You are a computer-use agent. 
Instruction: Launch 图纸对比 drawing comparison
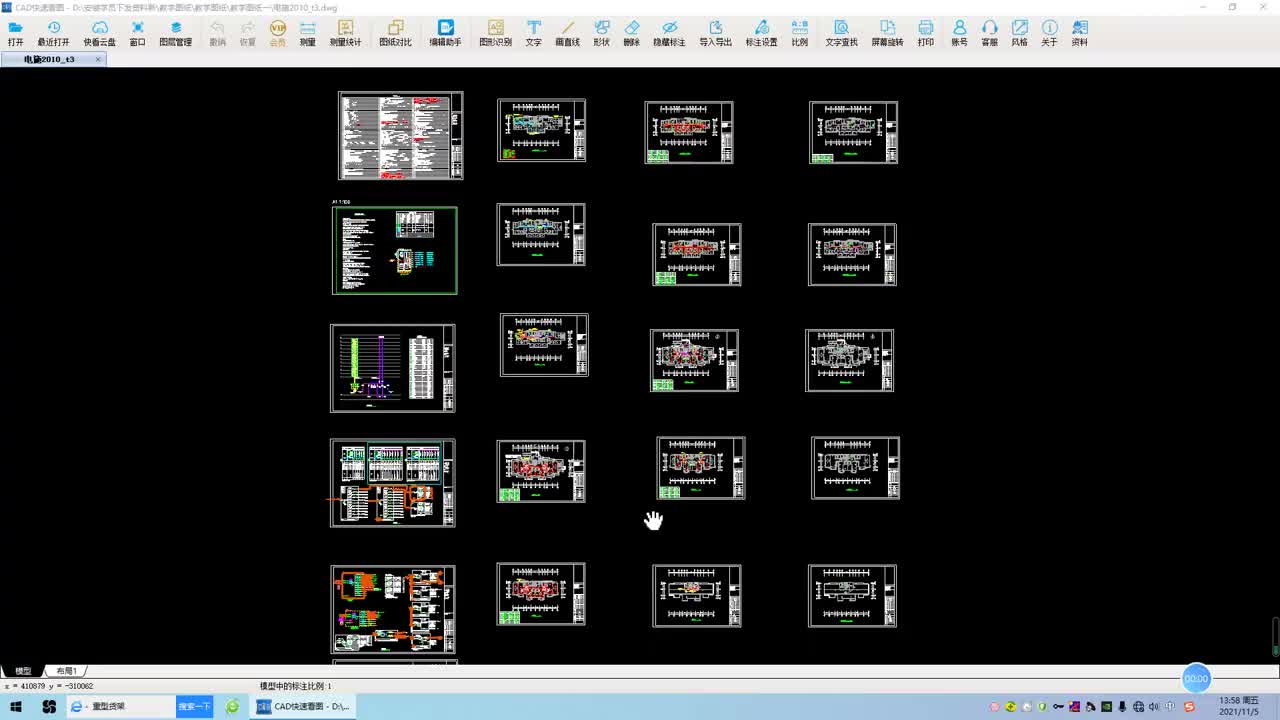(395, 33)
